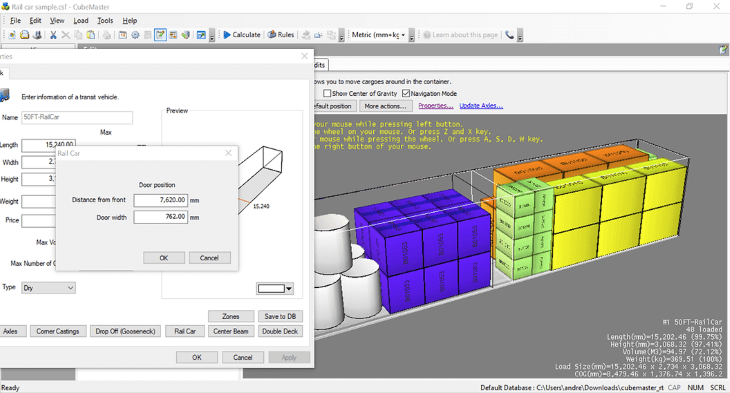This screenshot has width=730, height=393.
Task: Click the Delete X toolbar icon
Action: coord(66,35)
